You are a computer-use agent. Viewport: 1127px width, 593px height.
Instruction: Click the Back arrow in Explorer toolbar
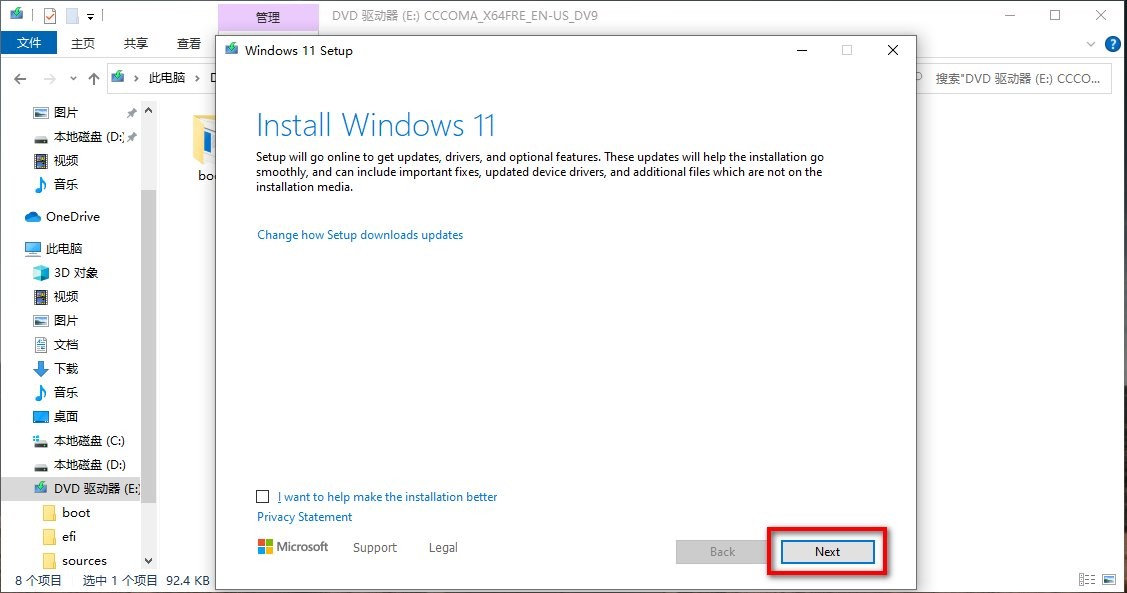click(x=20, y=78)
